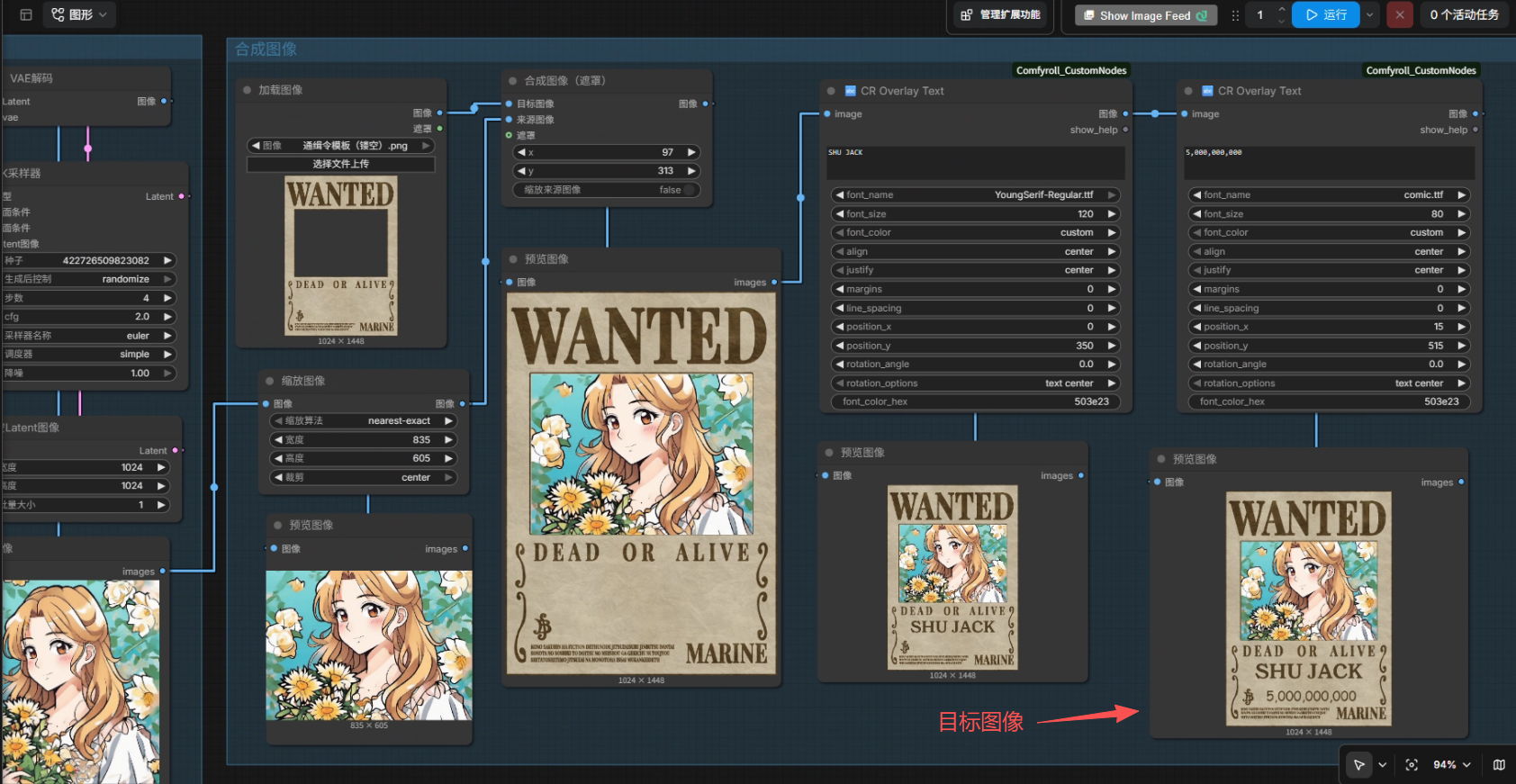Open the 采样器名称 euler selector
Viewport: 1516px width, 784px height.
(89, 336)
